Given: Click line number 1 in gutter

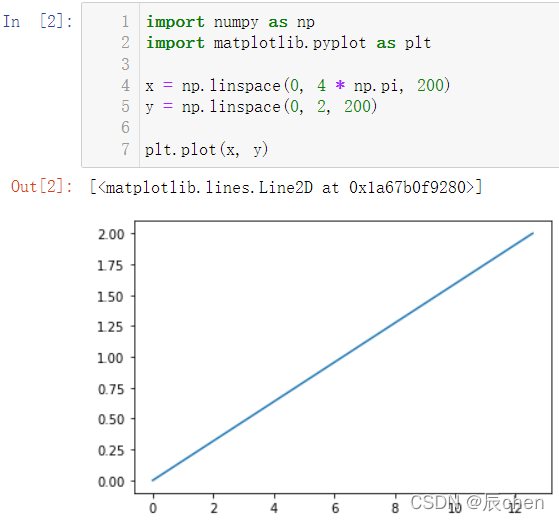Looking at the screenshot, I should pos(125,22).
